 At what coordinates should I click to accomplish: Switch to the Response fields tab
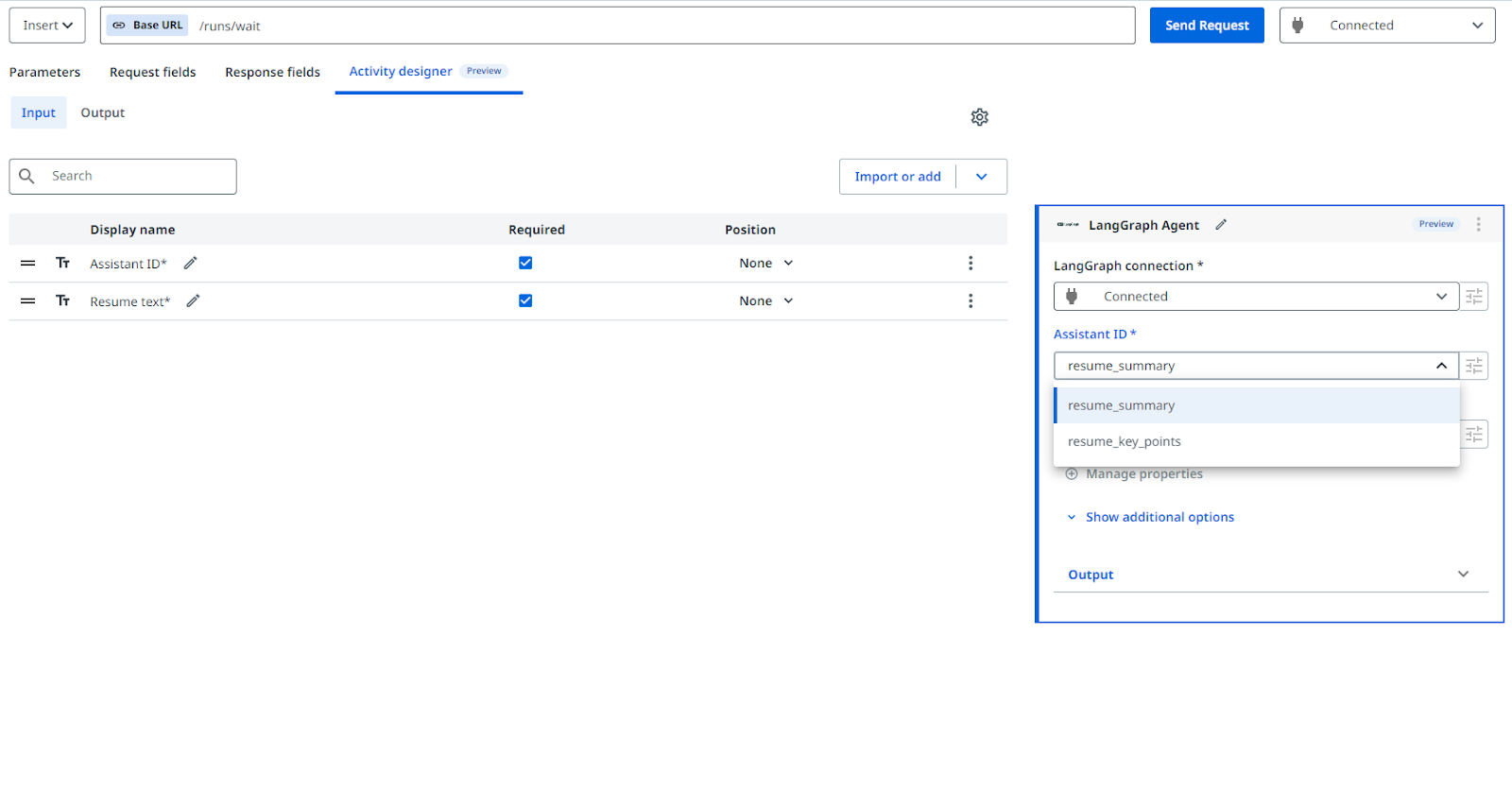(x=272, y=72)
